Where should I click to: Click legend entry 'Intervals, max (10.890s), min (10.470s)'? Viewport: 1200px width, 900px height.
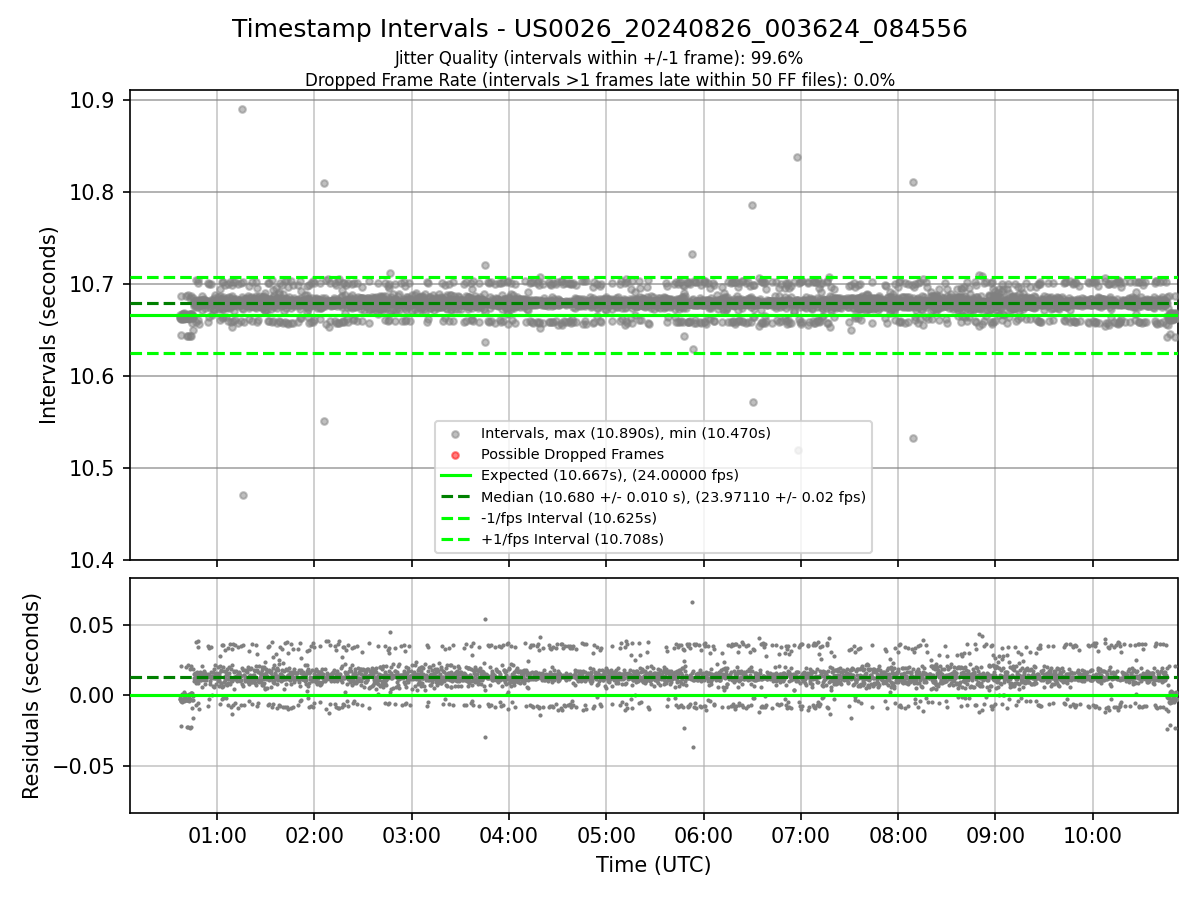pyautogui.click(x=626, y=433)
